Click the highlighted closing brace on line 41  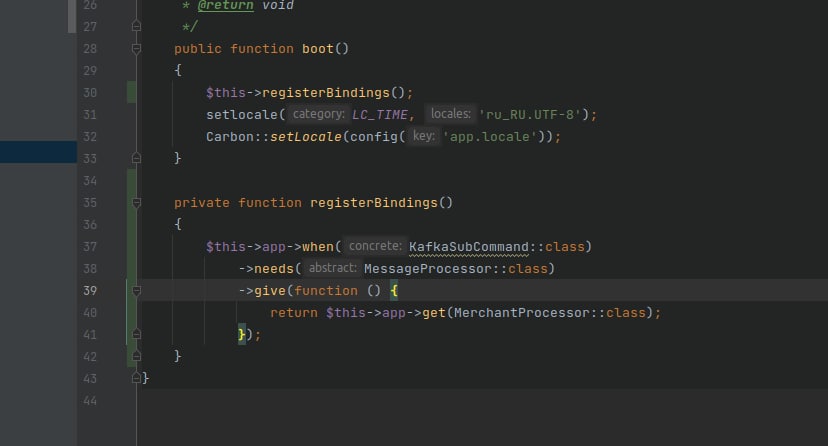point(242,334)
